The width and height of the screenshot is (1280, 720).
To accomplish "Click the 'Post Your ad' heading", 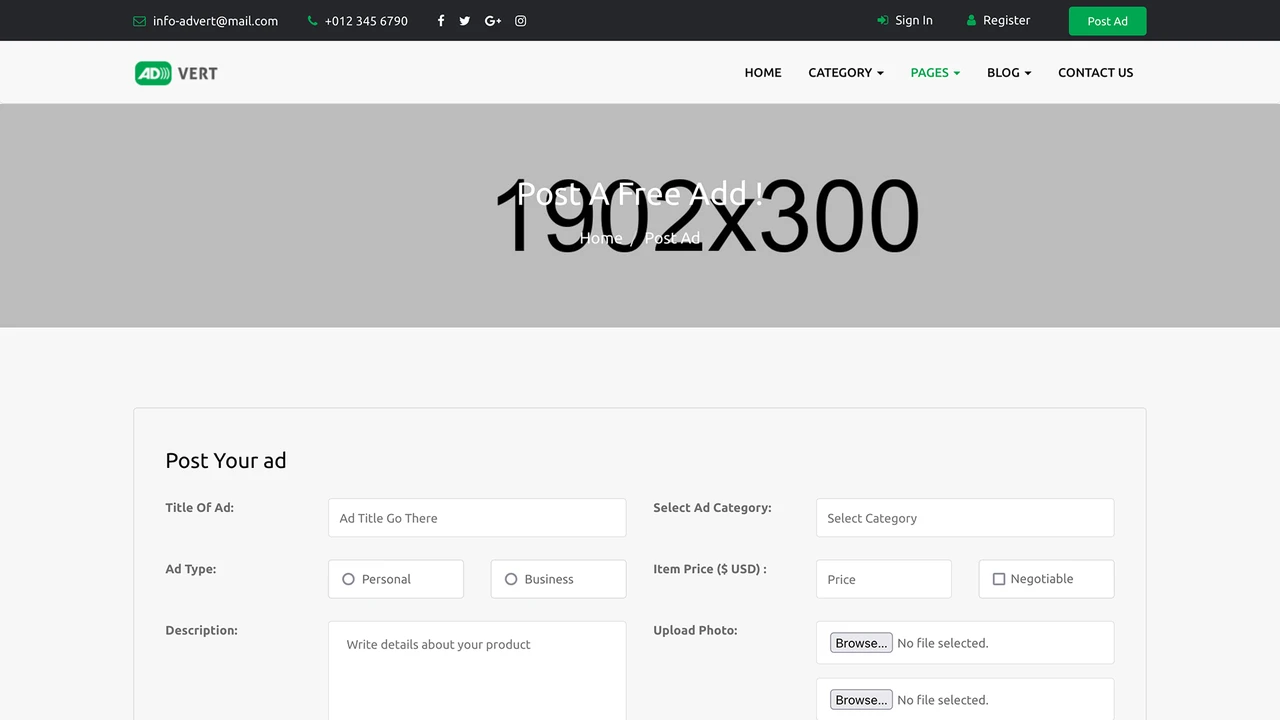I will [x=226, y=461].
